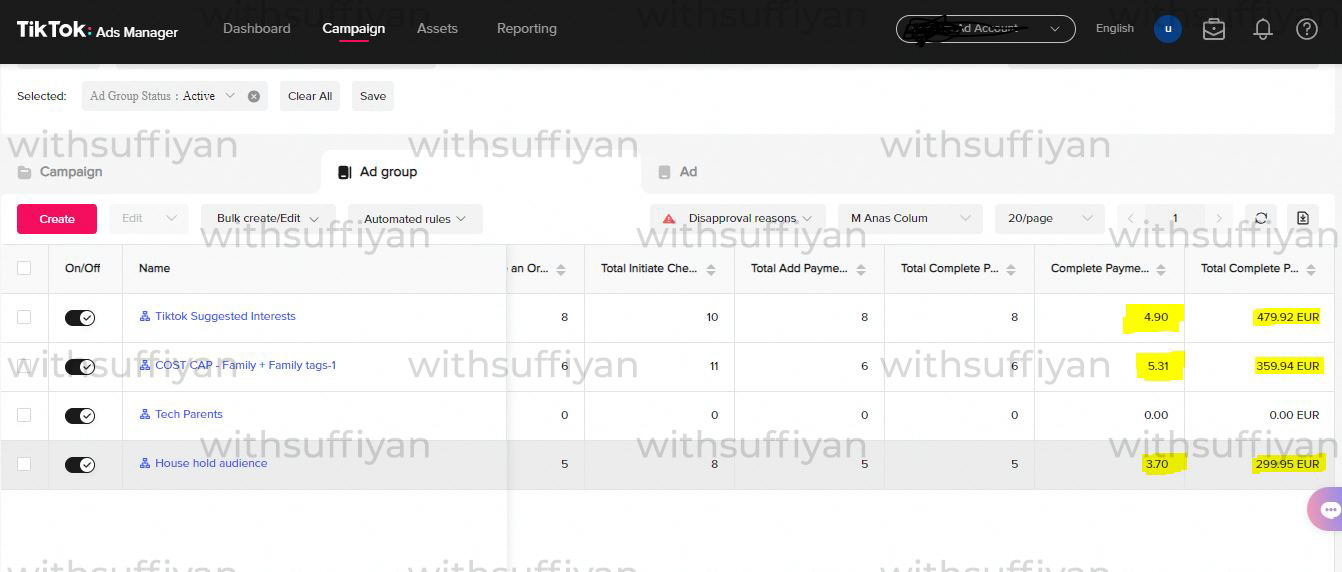Click the On/Off column header

coord(83,268)
